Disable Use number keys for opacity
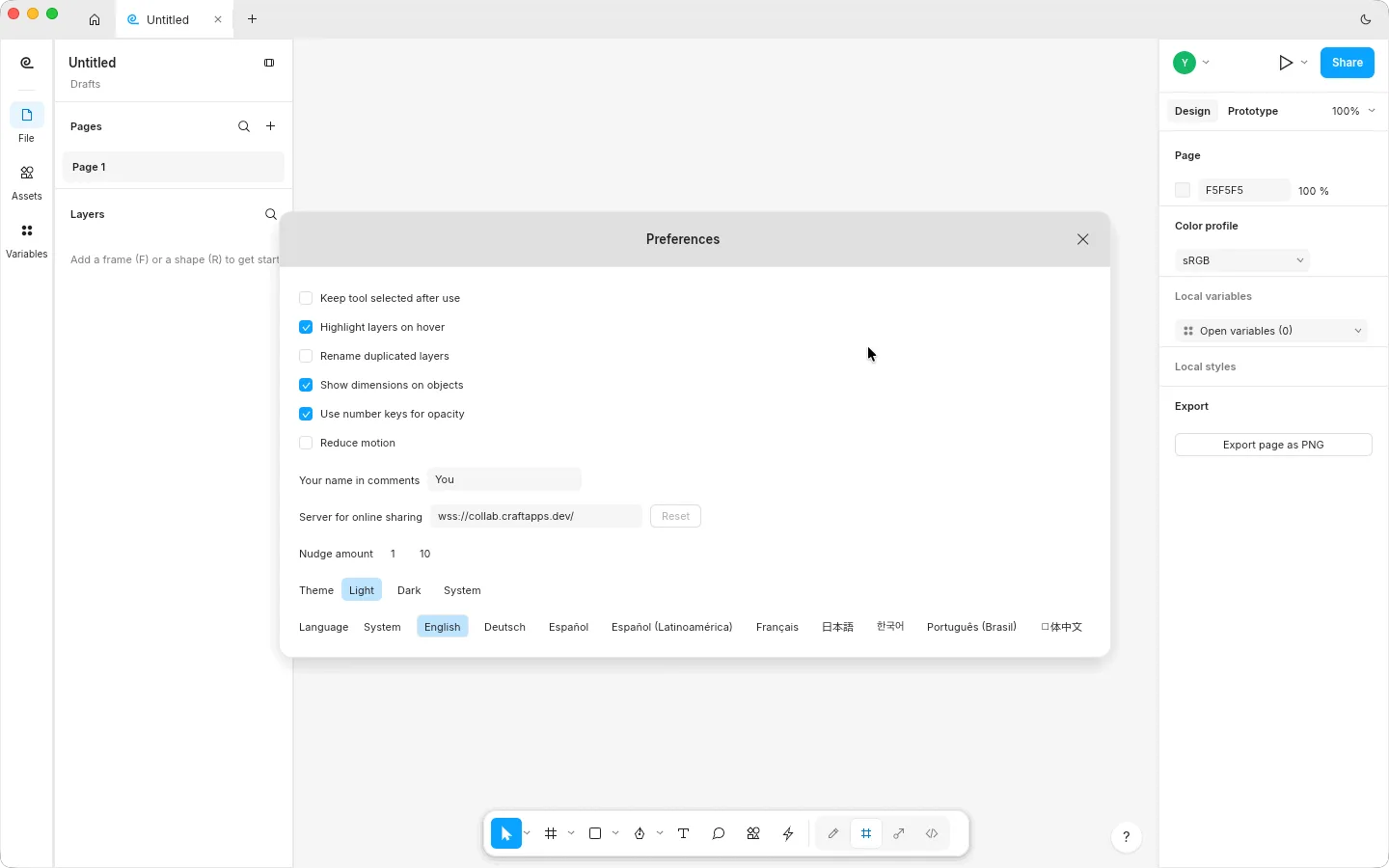The height and width of the screenshot is (868, 1389). coord(306,414)
